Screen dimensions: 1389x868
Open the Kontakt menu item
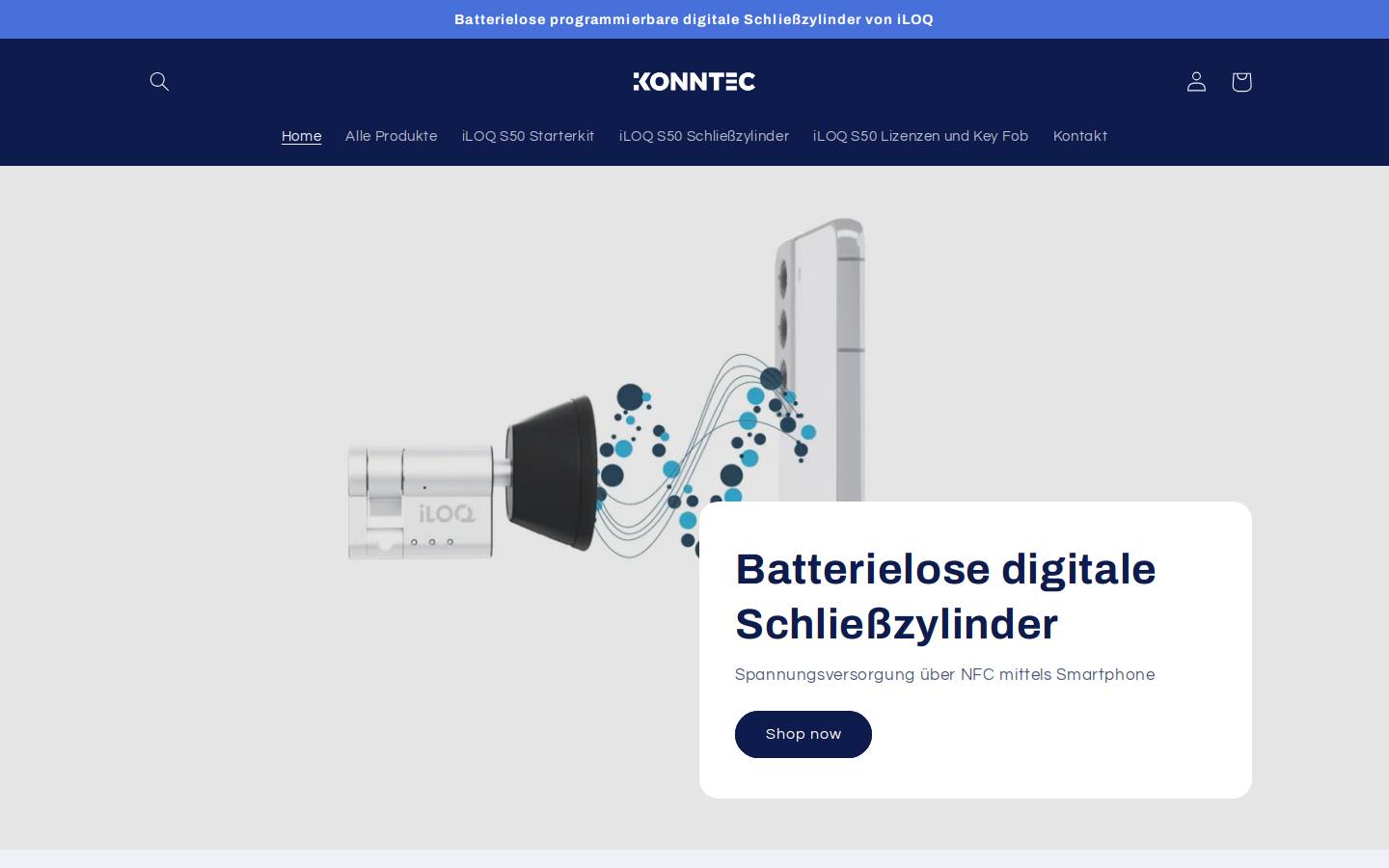[x=1080, y=136]
